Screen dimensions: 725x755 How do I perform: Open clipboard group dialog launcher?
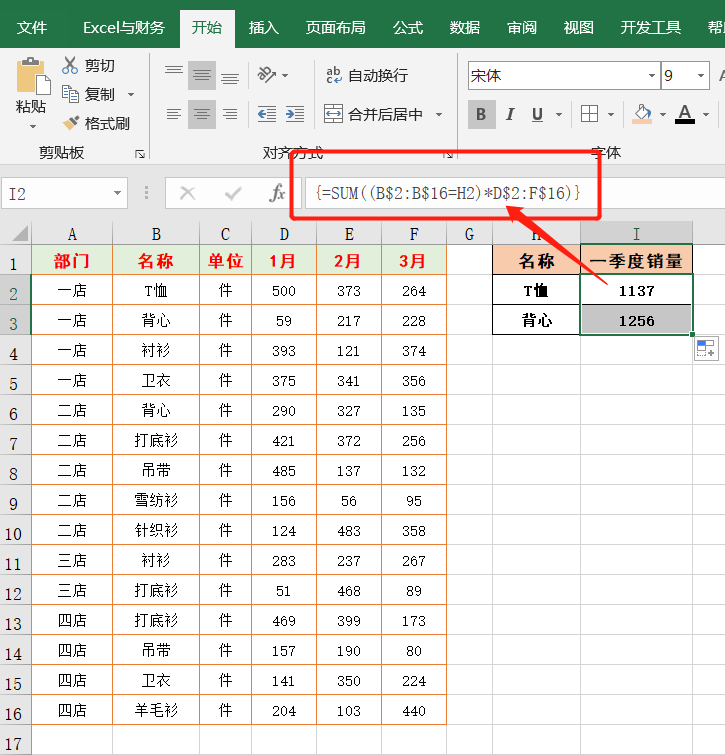pyautogui.click(x=140, y=154)
